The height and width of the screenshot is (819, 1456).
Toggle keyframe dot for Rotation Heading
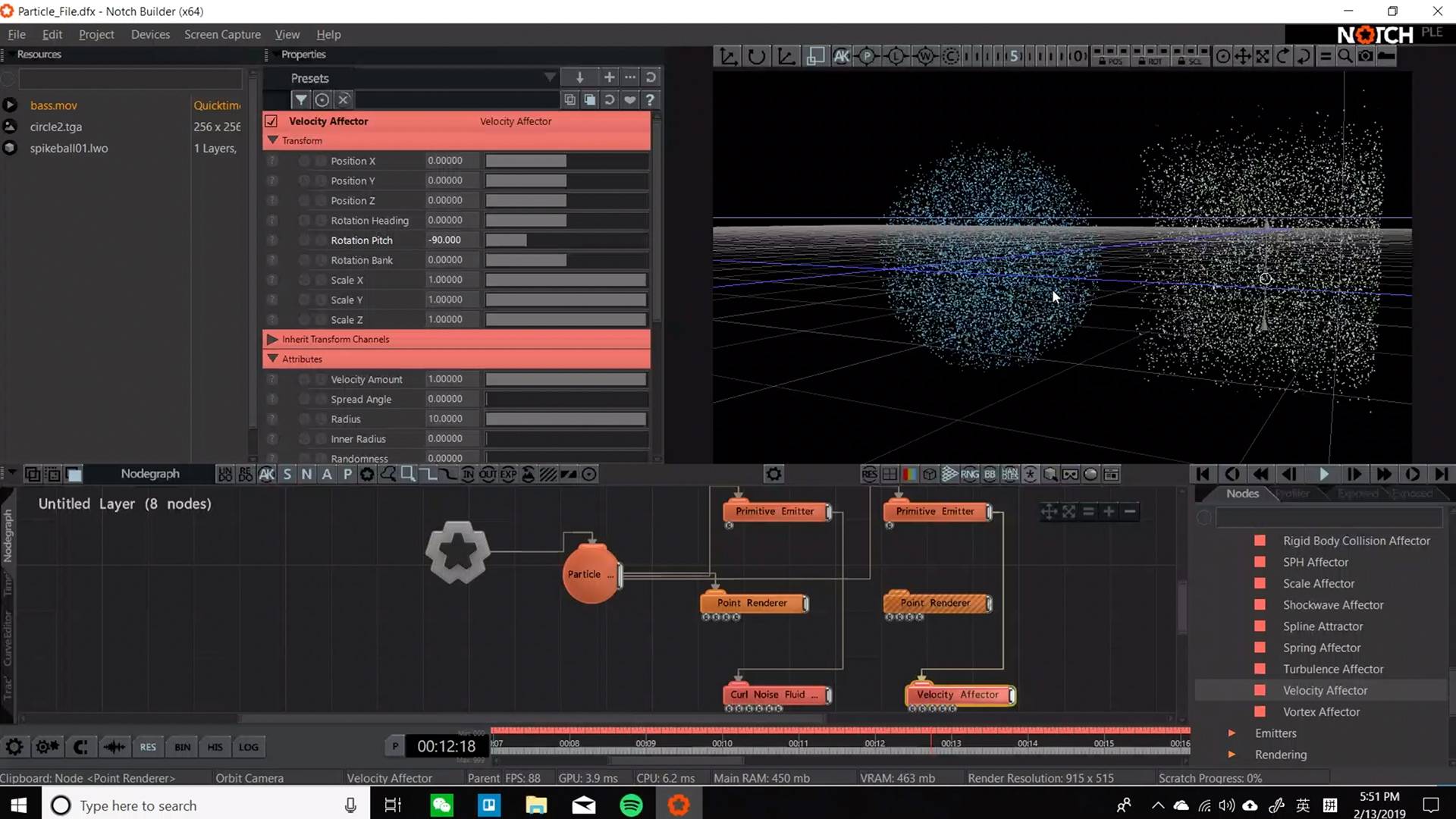coord(304,221)
